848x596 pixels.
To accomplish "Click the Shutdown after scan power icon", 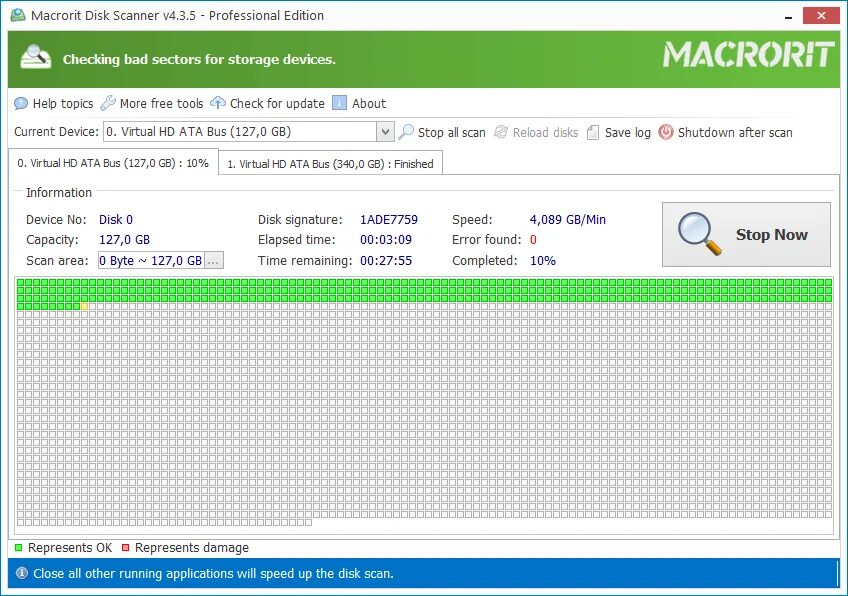I will point(666,132).
